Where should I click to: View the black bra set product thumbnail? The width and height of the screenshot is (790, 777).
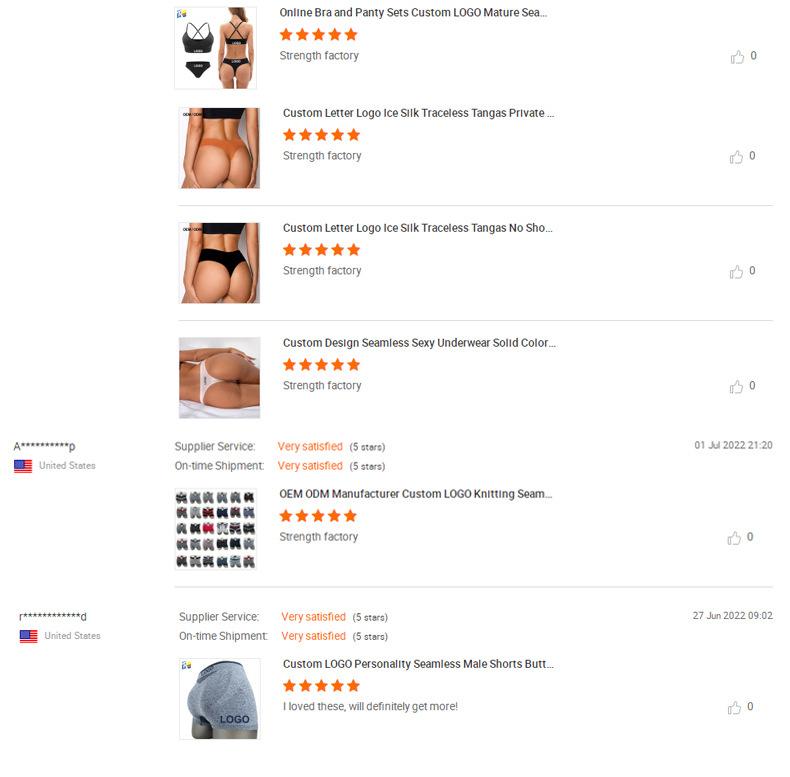(216, 48)
